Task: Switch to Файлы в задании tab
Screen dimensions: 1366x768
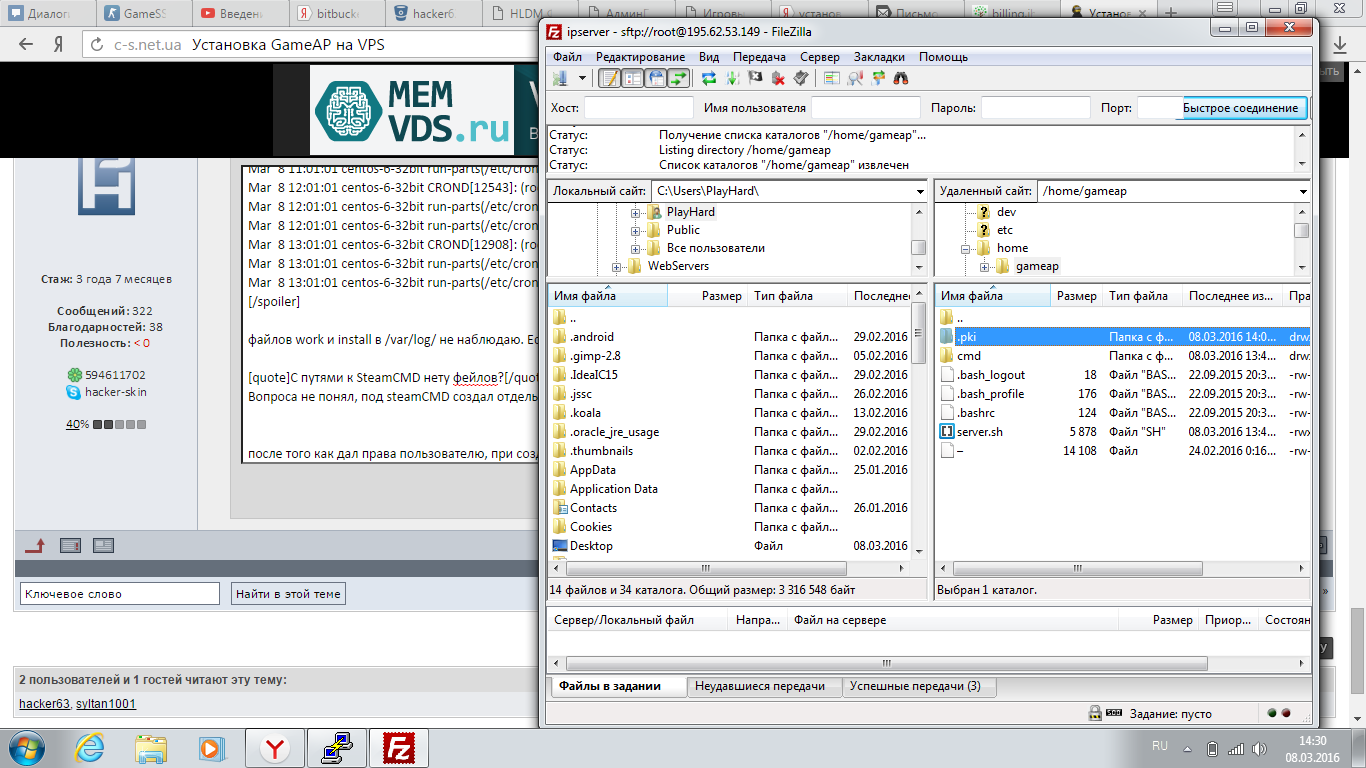Action: pyautogui.click(x=619, y=686)
